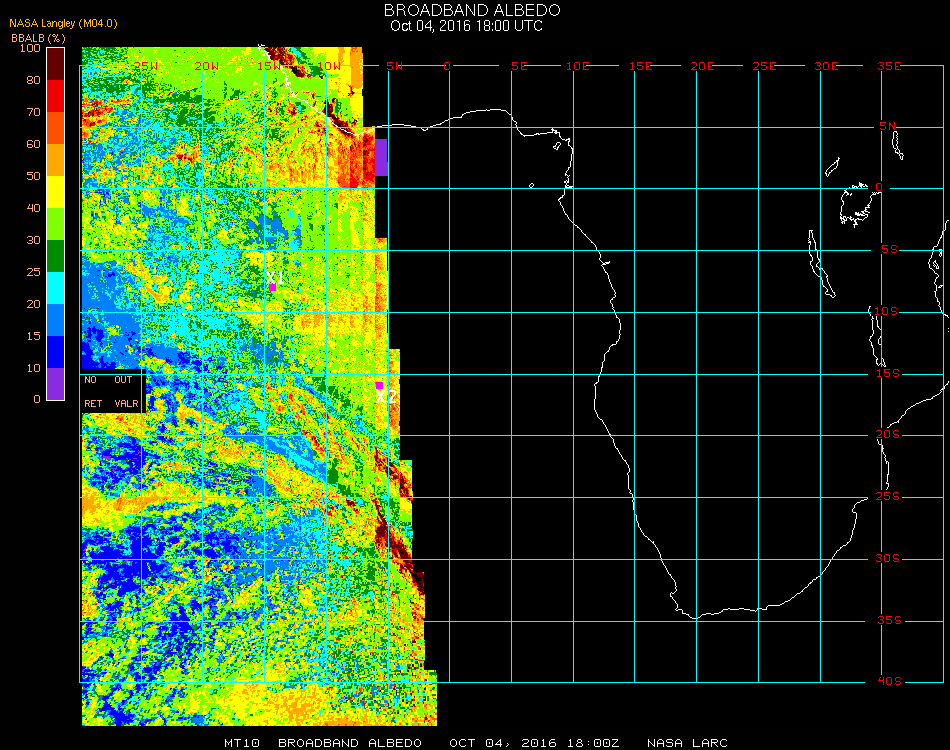Click the 'MT10' footer label
950x750 pixels.
click(242, 743)
